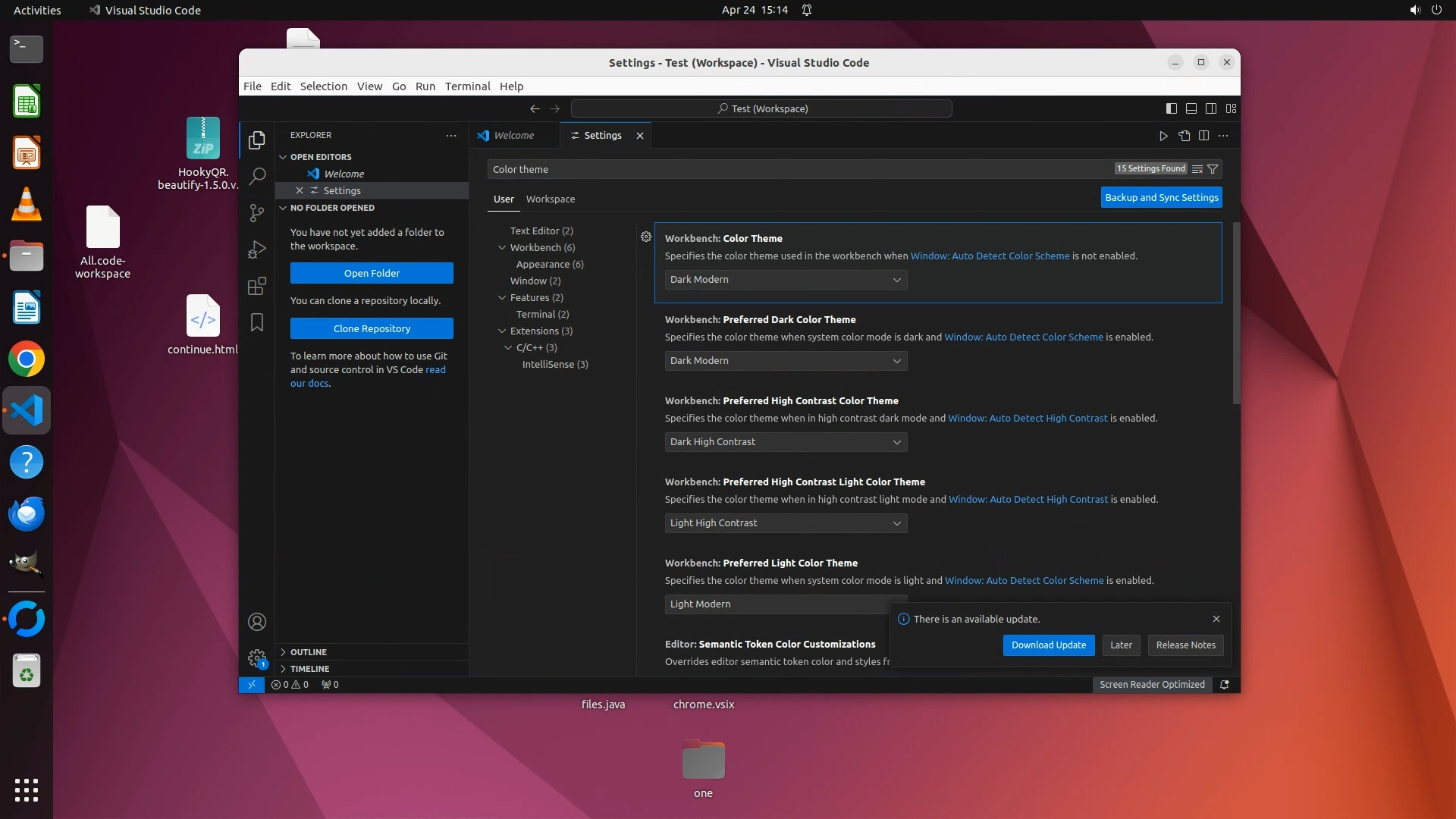Open the Run and Debug view
The width and height of the screenshot is (1456, 819).
257,249
